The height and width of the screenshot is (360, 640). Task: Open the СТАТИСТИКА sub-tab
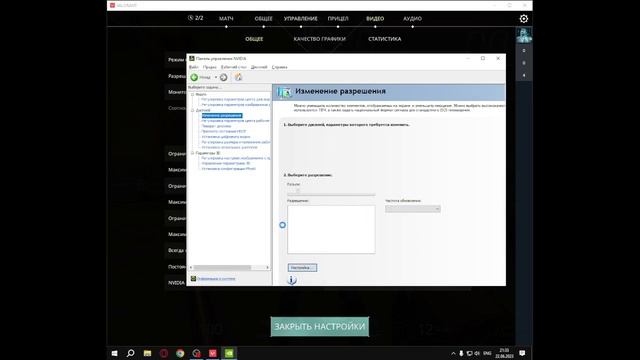click(384, 39)
